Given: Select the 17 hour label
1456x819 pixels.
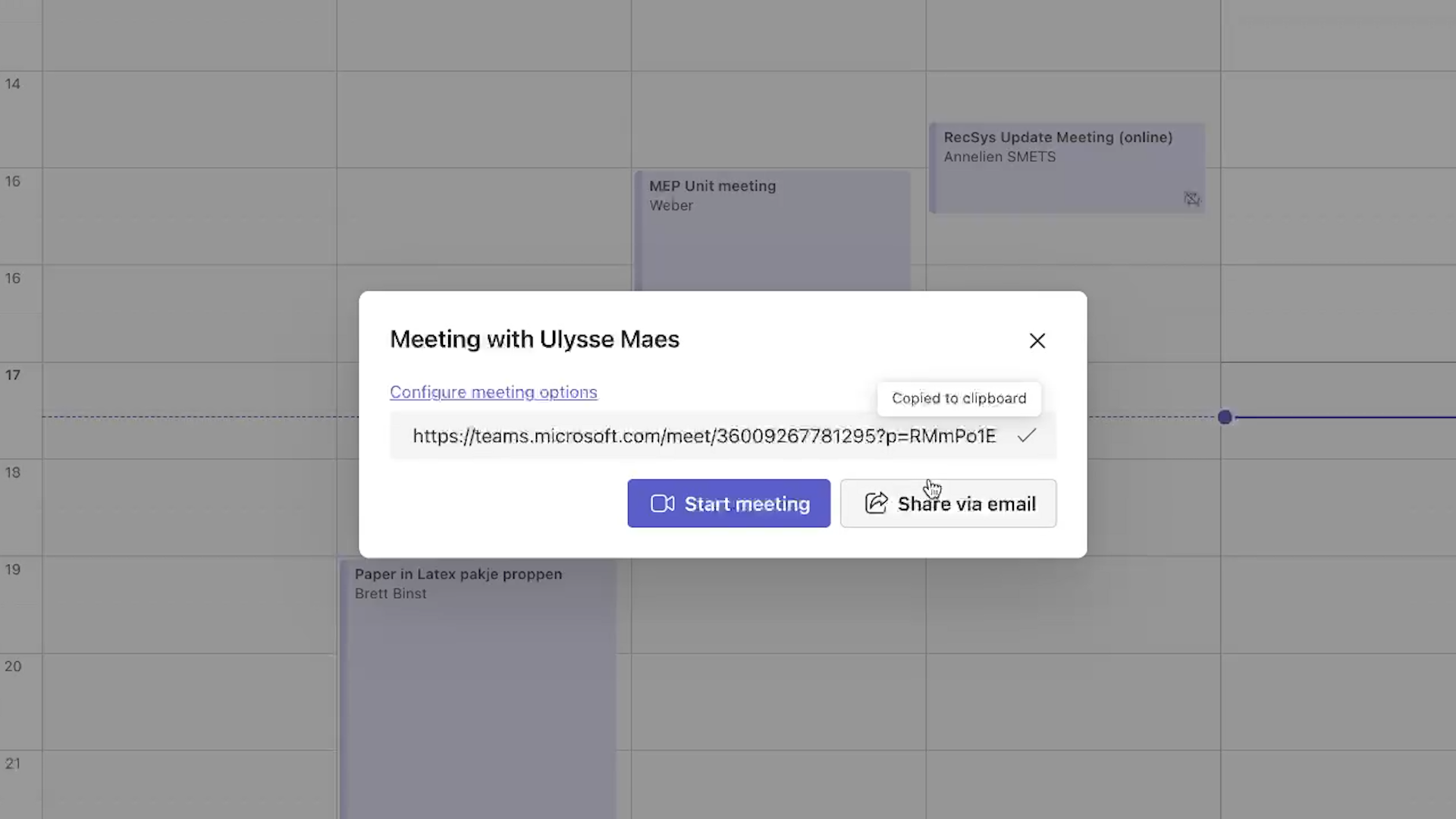Looking at the screenshot, I should point(13,375).
